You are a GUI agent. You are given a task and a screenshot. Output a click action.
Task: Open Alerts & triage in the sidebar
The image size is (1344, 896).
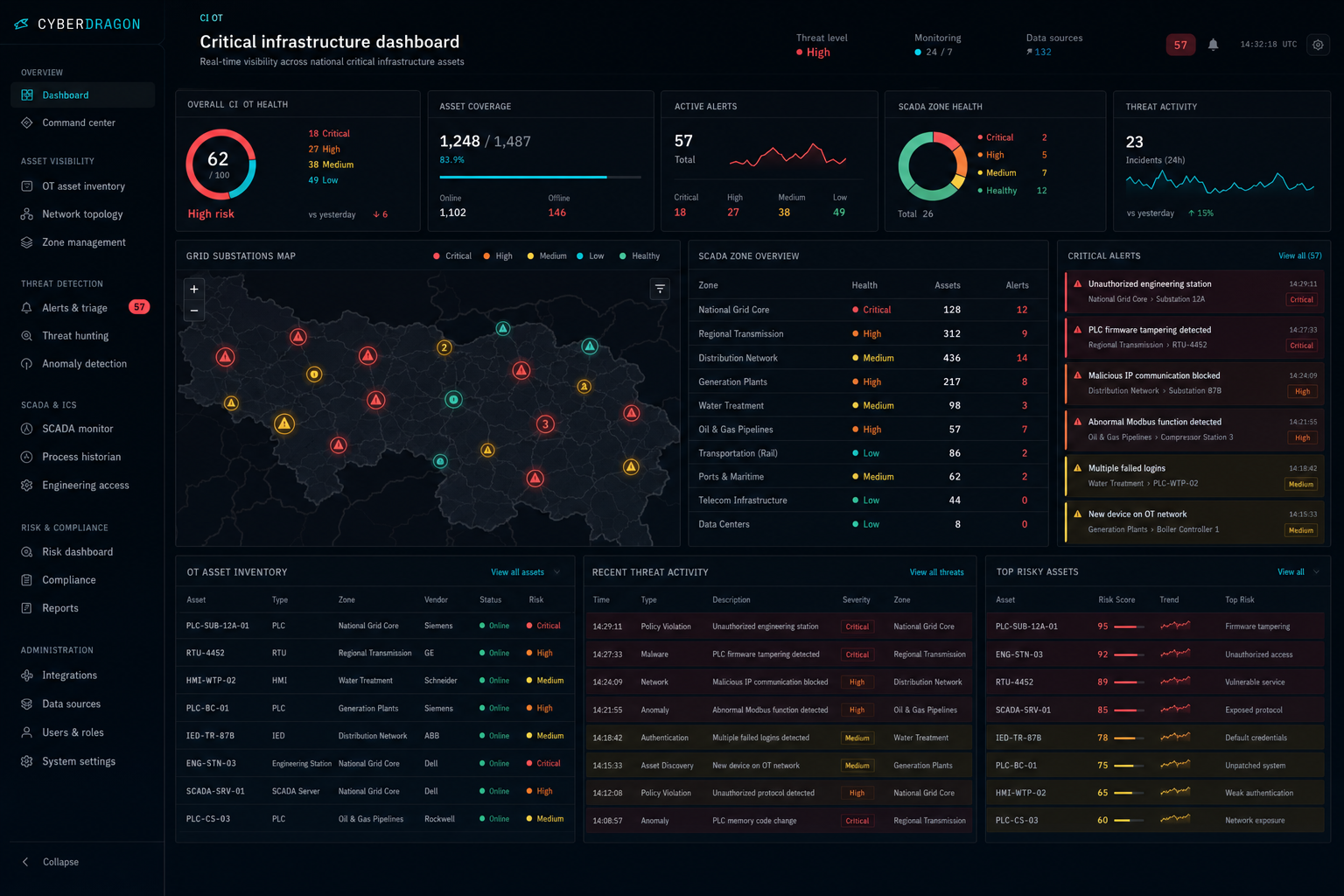83,307
